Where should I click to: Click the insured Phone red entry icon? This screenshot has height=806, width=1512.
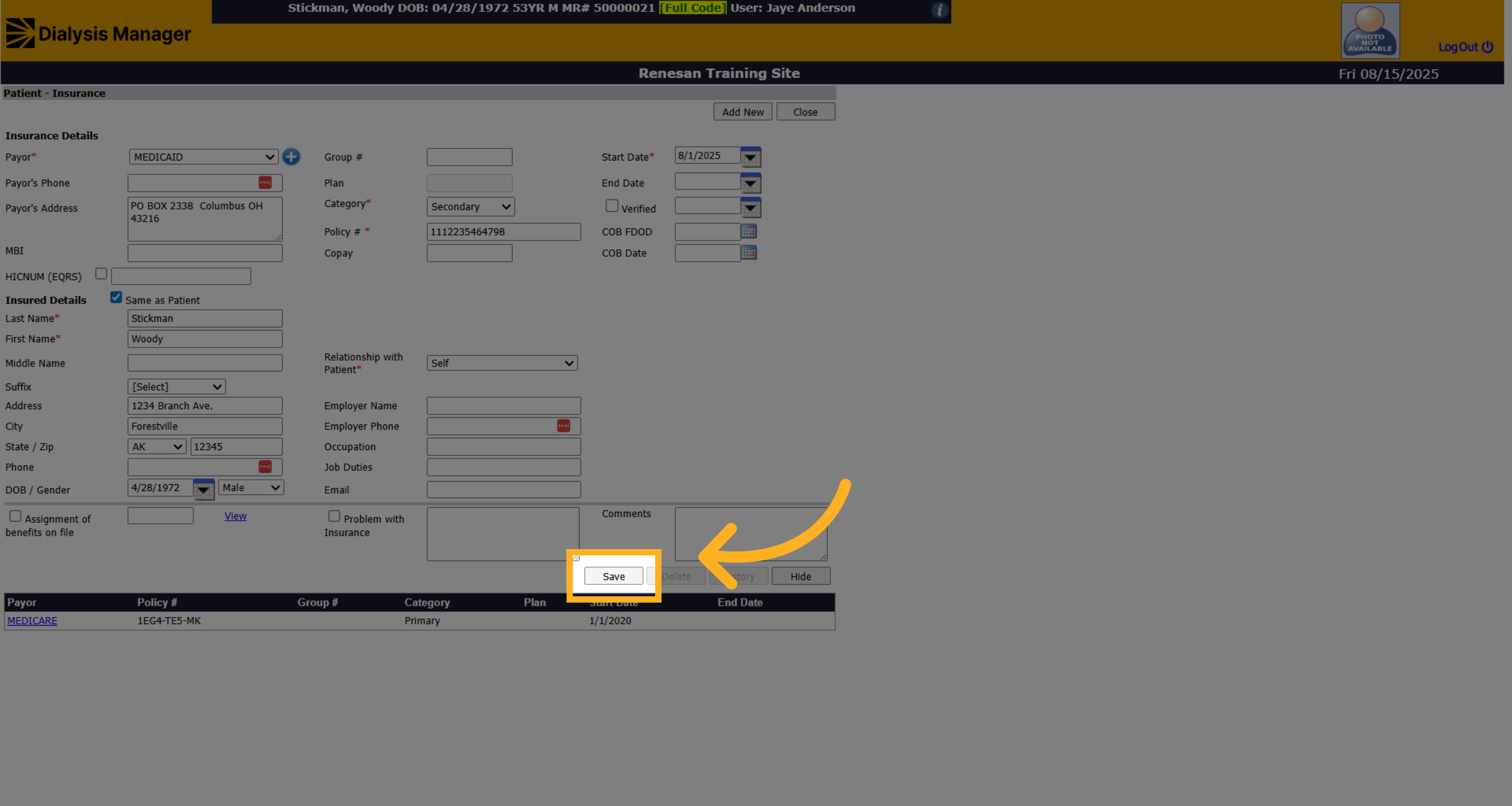click(x=265, y=467)
